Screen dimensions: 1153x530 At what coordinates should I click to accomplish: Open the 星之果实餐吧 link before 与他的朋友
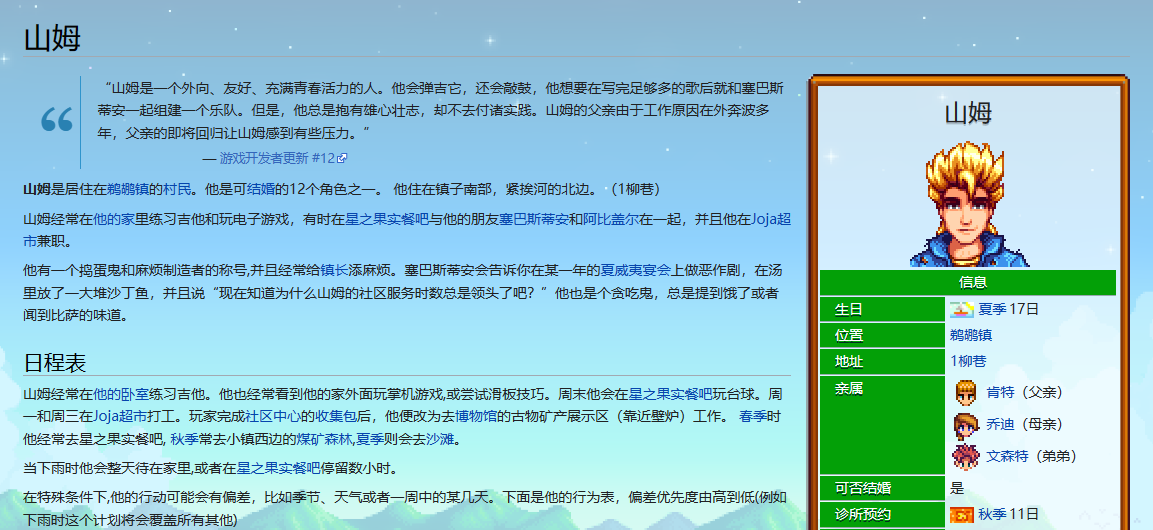coord(387,219)
